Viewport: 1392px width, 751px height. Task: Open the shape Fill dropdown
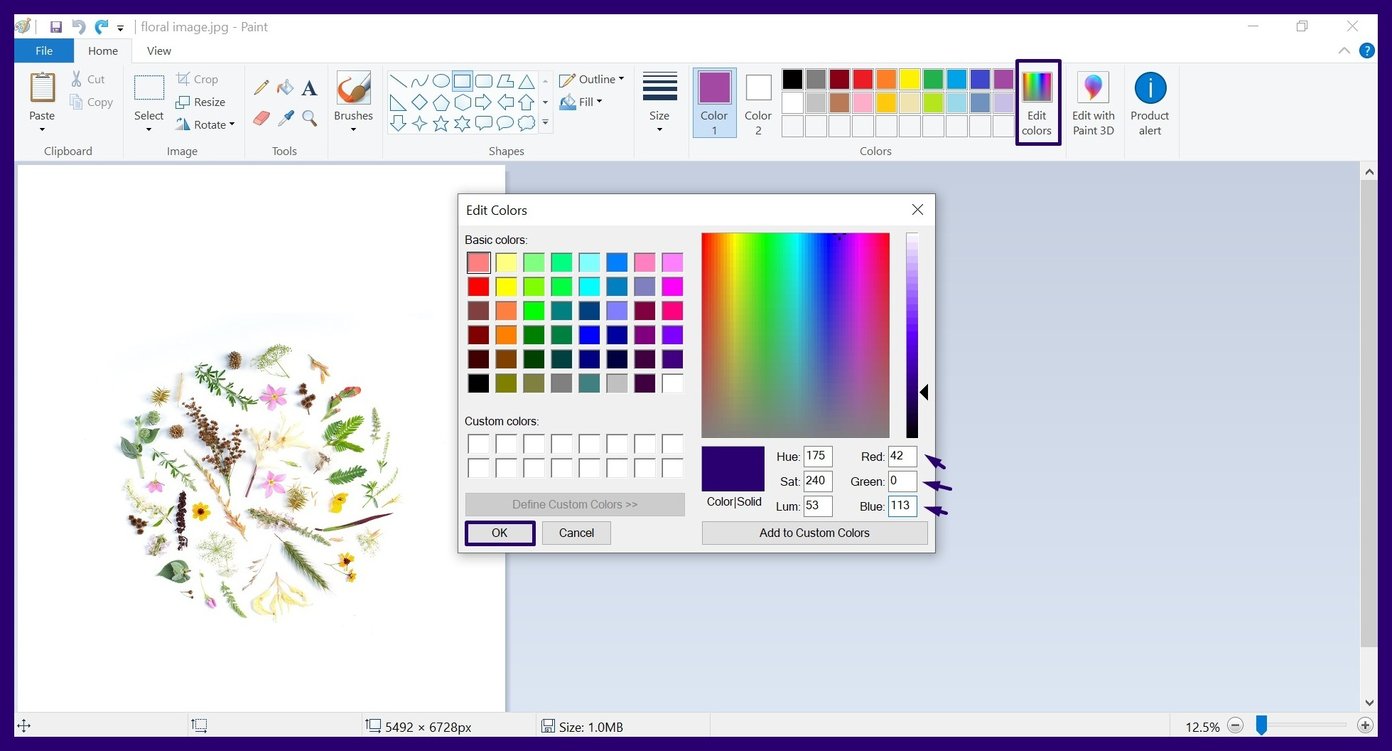point(585,101)
